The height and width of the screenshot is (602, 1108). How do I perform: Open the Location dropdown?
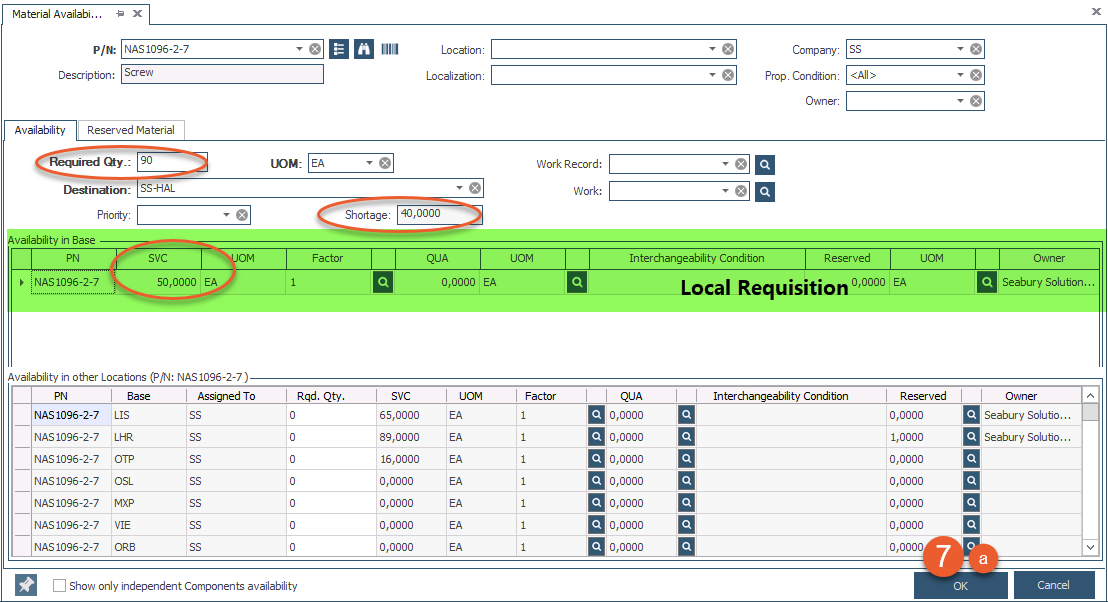[x=712, y=49]
